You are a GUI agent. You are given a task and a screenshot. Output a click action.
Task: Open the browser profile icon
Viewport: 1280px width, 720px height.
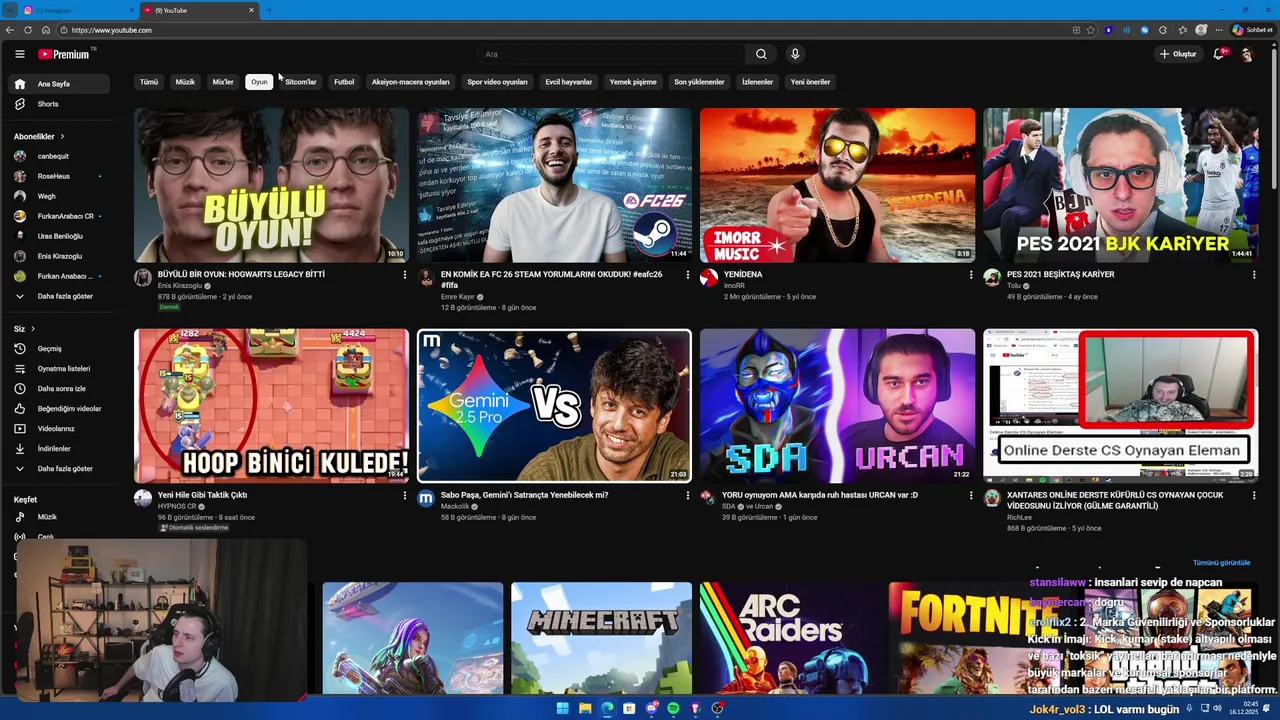coord(1201,30)
